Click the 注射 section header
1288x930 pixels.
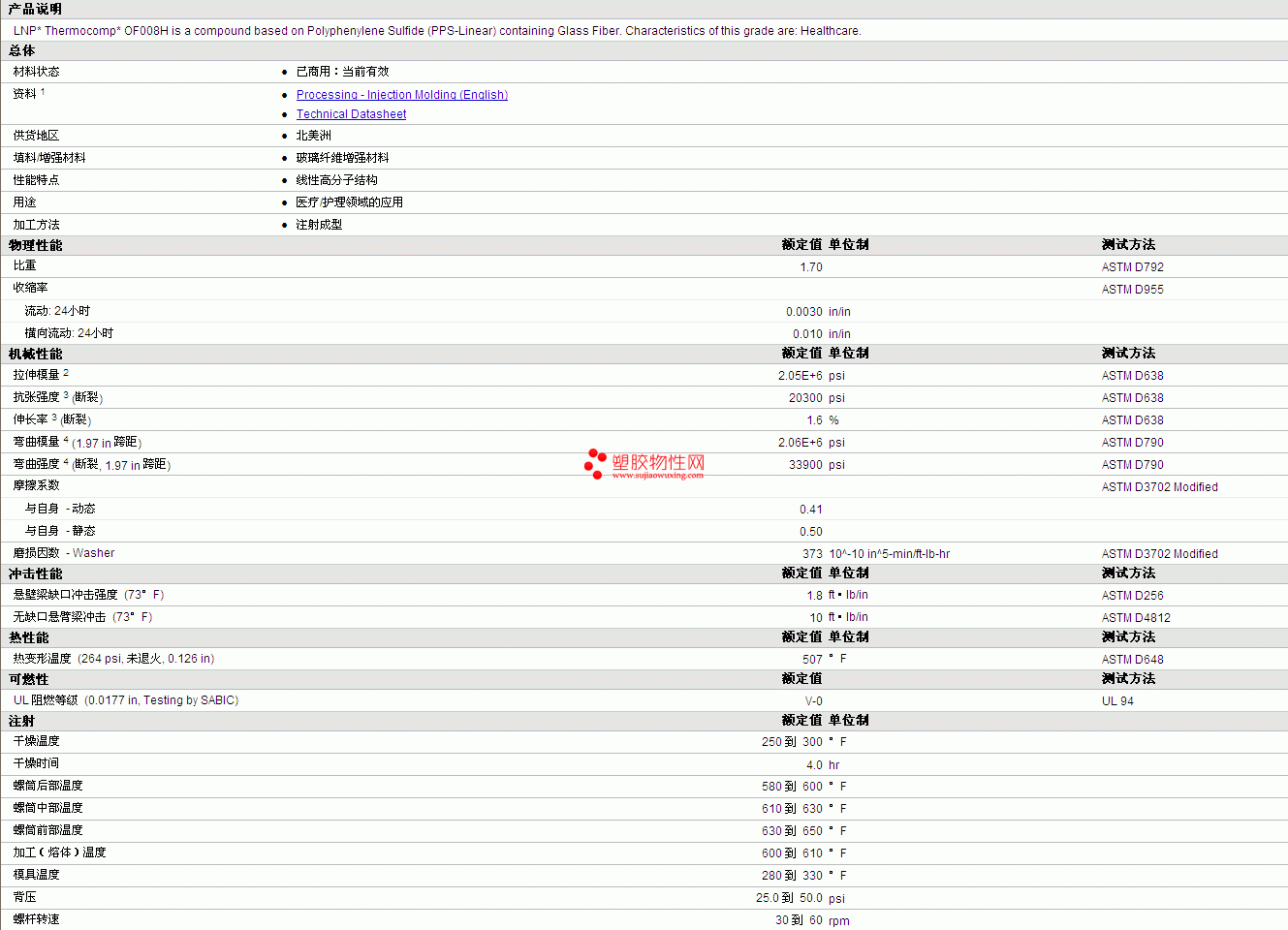(x=21, y=721)
